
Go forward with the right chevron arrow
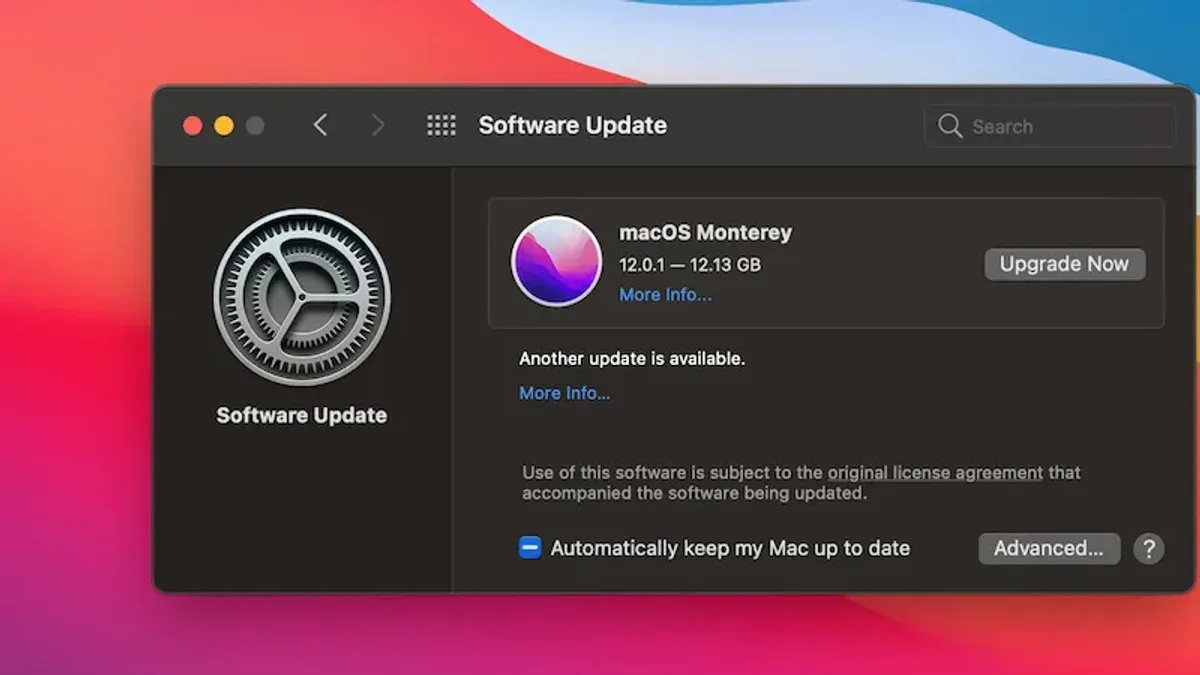[378, 125]
